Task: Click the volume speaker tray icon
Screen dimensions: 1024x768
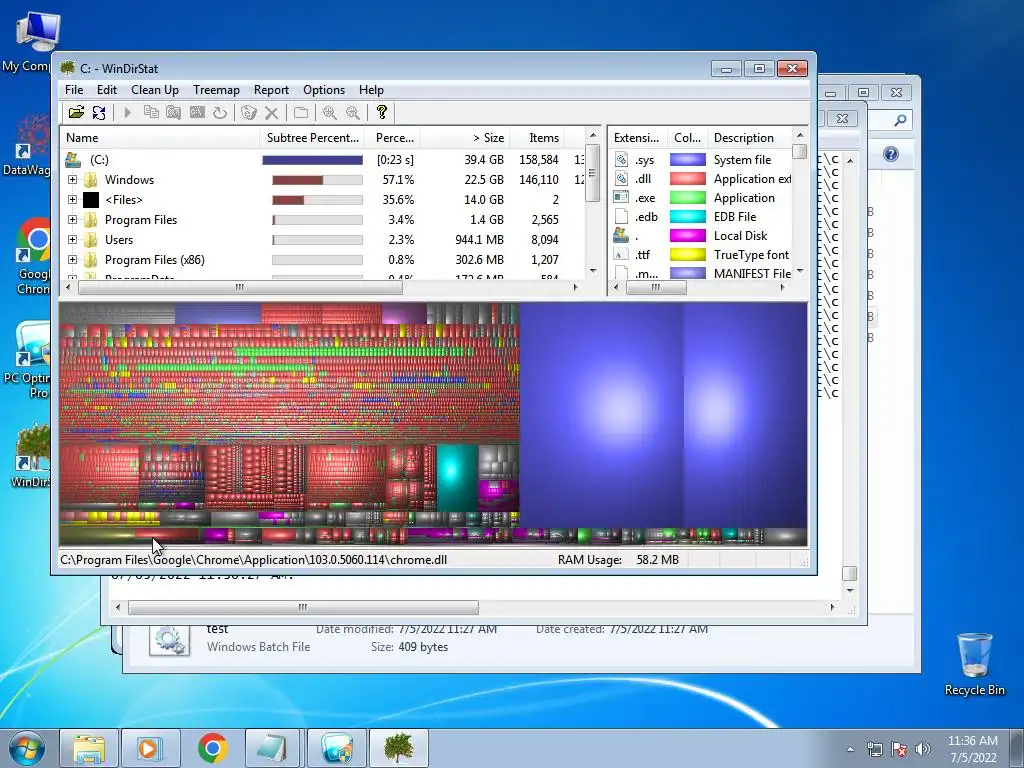Action: (923, 749)
